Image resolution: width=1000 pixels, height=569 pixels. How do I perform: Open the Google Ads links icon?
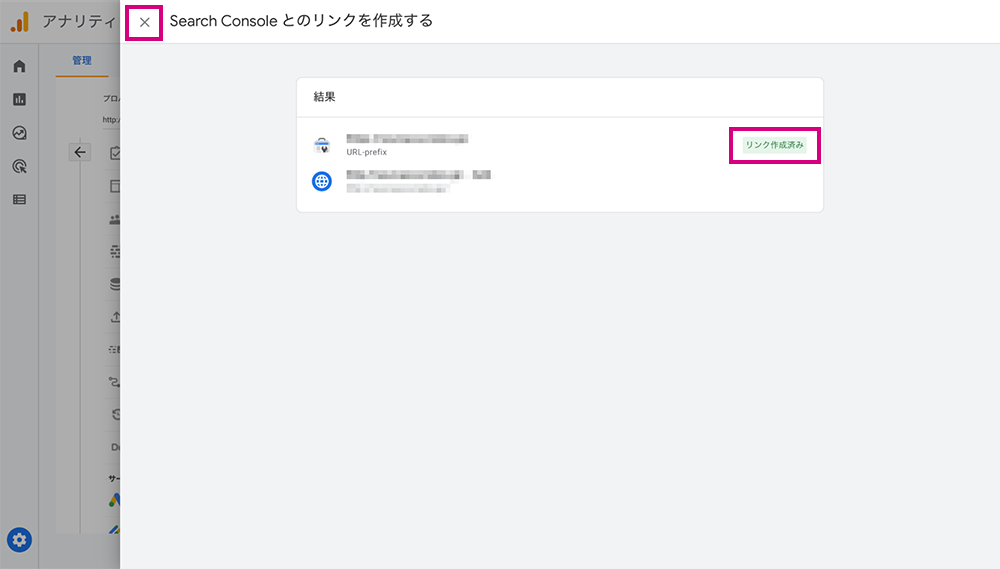(x=114, y=500)
